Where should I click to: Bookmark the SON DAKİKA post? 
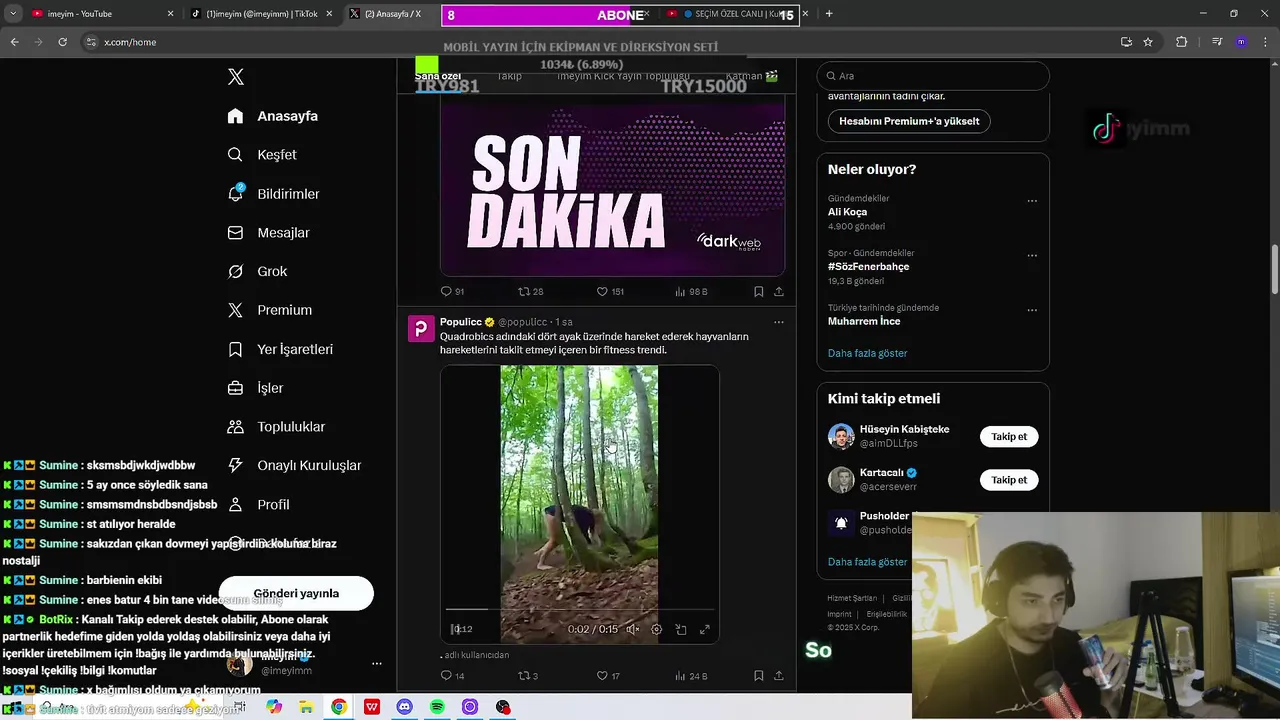(758, 292)
